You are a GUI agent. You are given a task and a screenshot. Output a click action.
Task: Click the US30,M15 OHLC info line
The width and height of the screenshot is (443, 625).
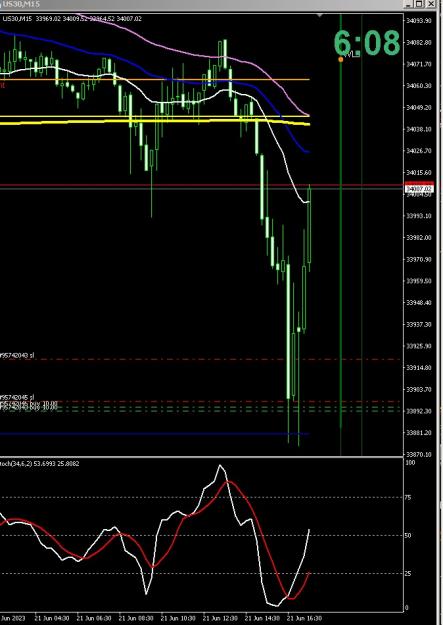click(x=72, y=18)
